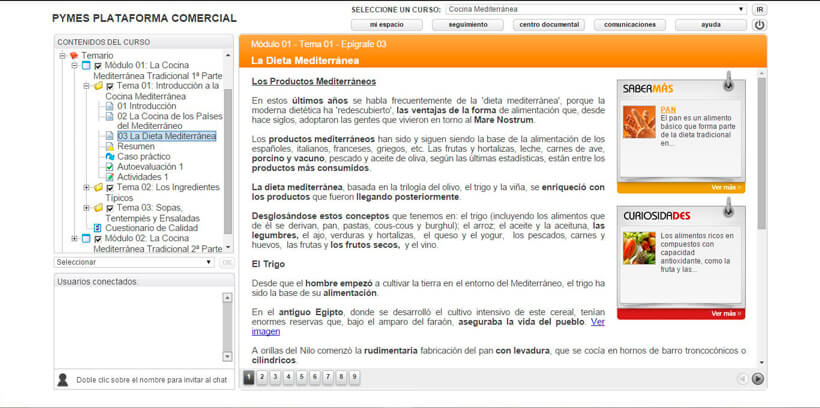Click the Módulo 02 blue module icon
This screenshot has height=408, width=820.
pyautogui.click(x=86, y=239)
